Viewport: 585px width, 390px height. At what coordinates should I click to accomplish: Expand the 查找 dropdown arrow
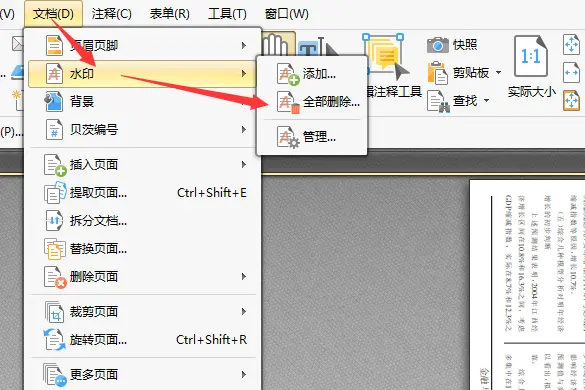tap(486, 100)
